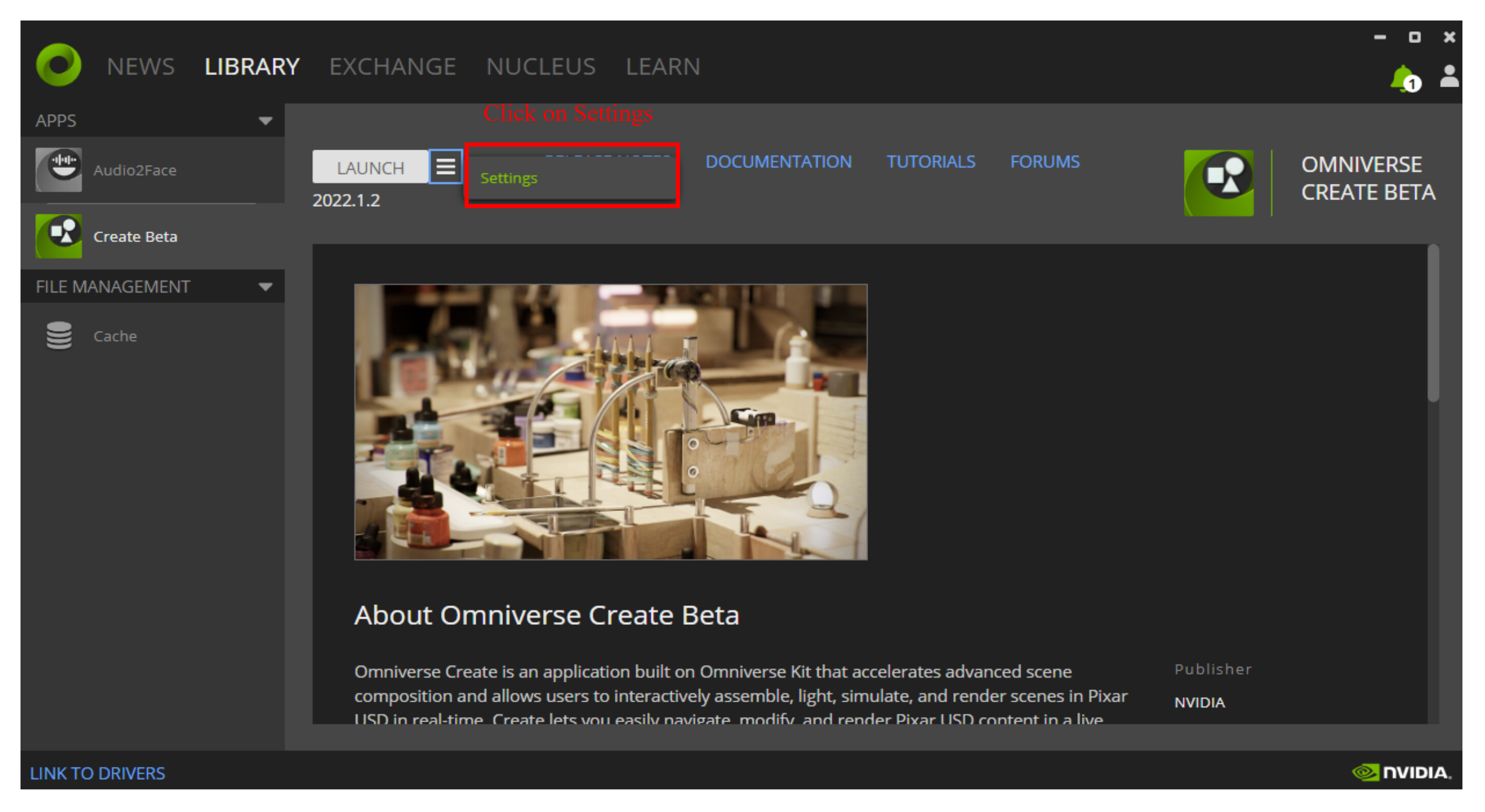Open notifications via the bell icon
Viewport: 1485px width, 812px height.
pyautogui.click(x=1402, y=76)
